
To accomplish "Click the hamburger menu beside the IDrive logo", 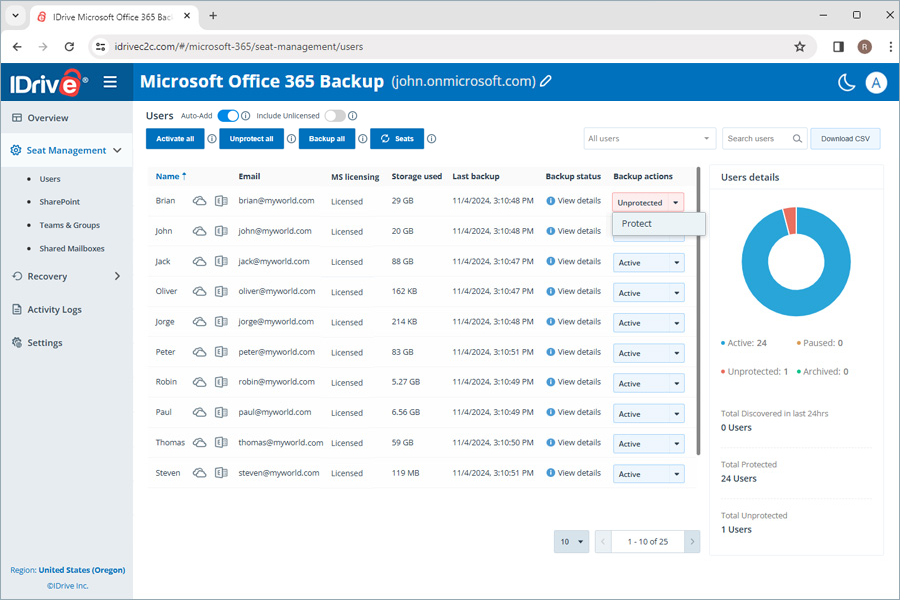I will (110, 82).
